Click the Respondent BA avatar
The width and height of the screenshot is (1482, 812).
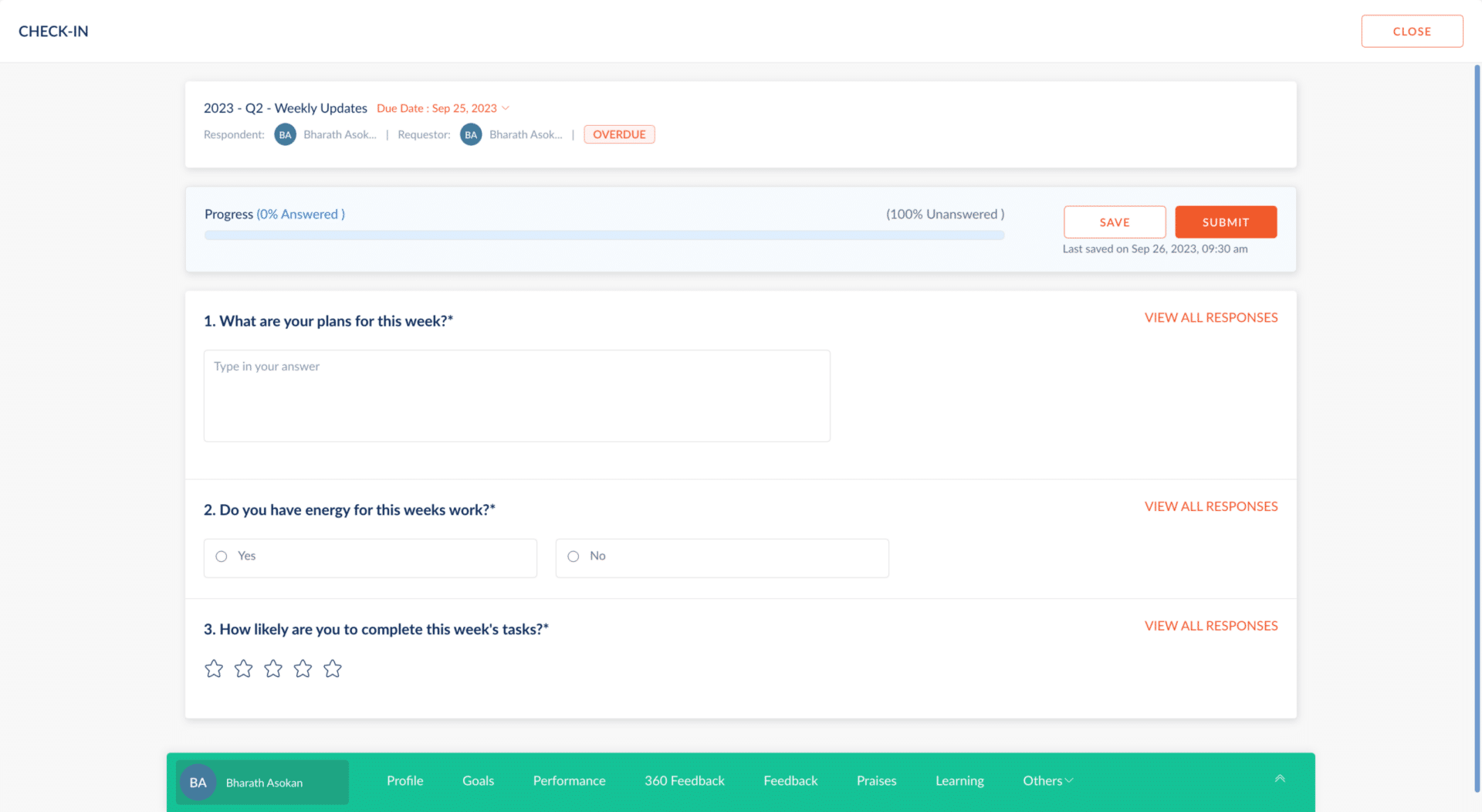click(x=286, y=134)
